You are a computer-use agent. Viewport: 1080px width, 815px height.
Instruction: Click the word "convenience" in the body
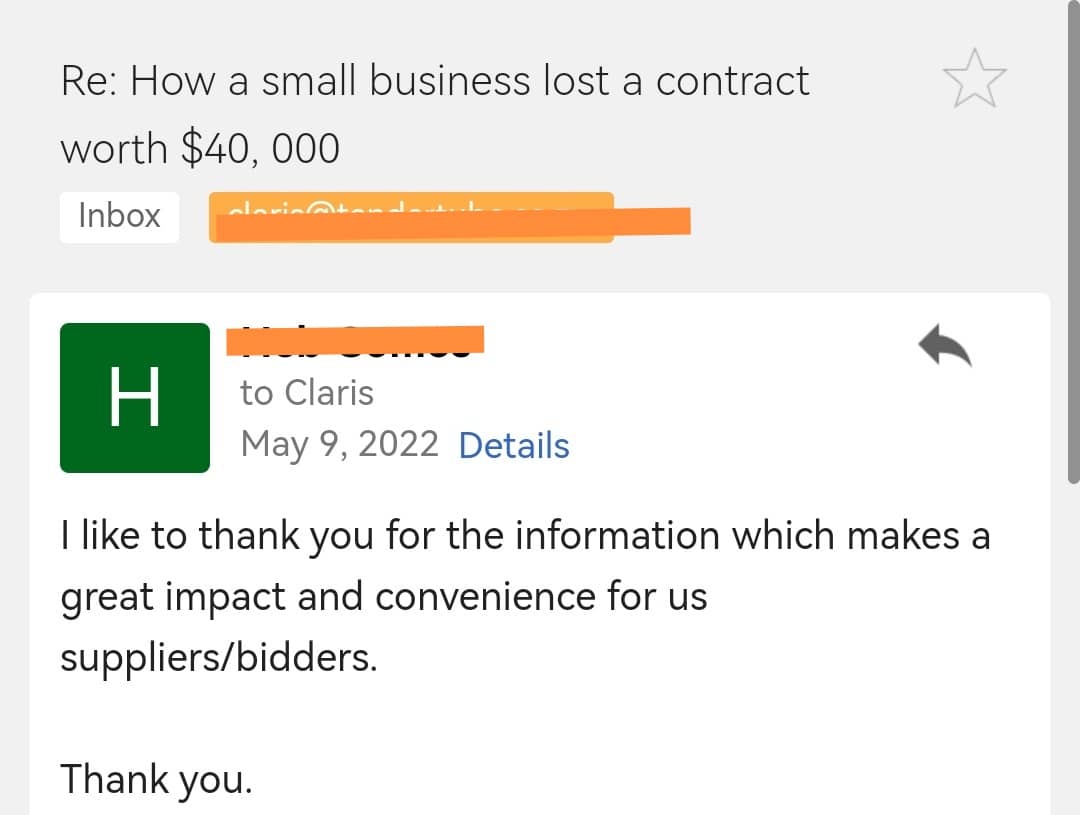[489, 597]
